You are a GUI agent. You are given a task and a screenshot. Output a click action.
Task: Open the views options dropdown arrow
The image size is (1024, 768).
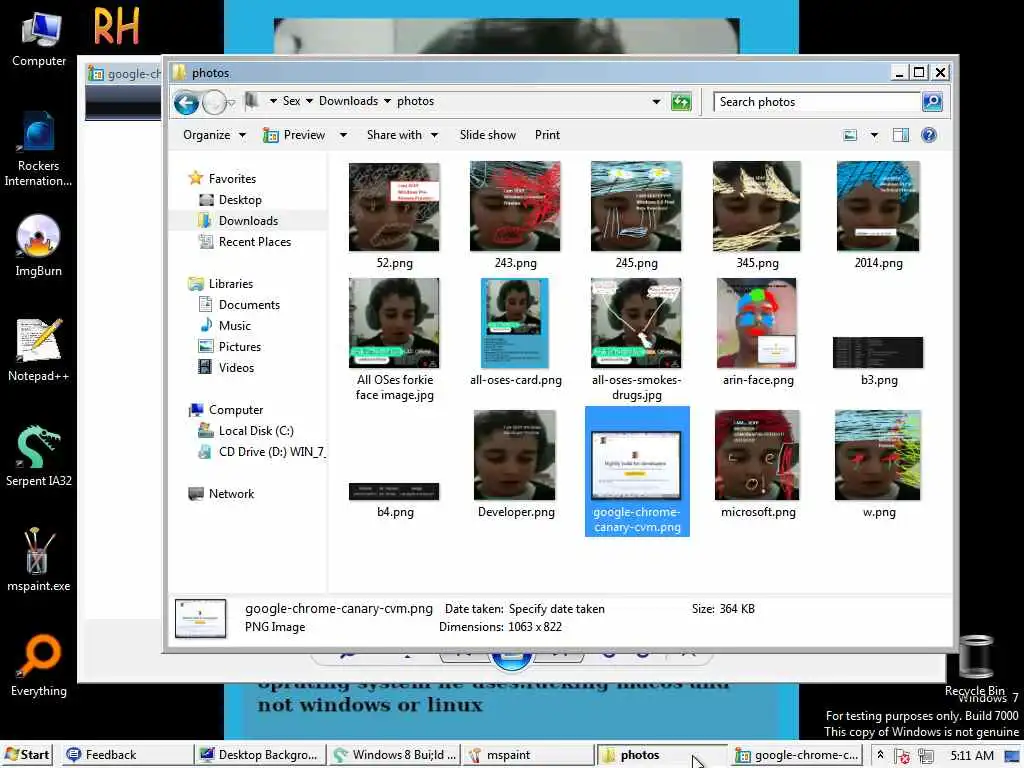[x=874, y=135]
